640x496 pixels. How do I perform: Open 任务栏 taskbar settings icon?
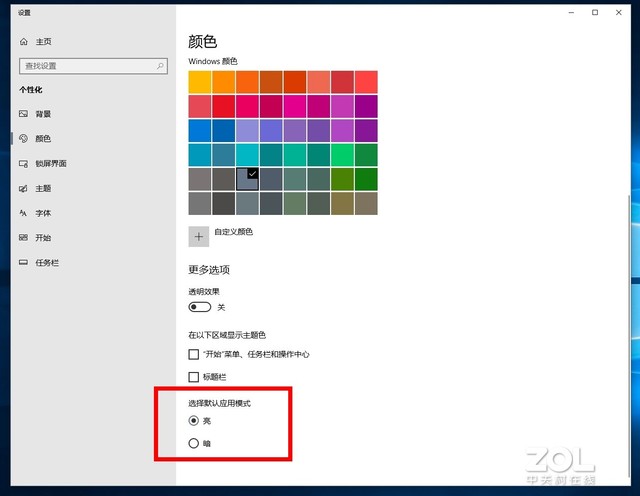pos(24,262)
